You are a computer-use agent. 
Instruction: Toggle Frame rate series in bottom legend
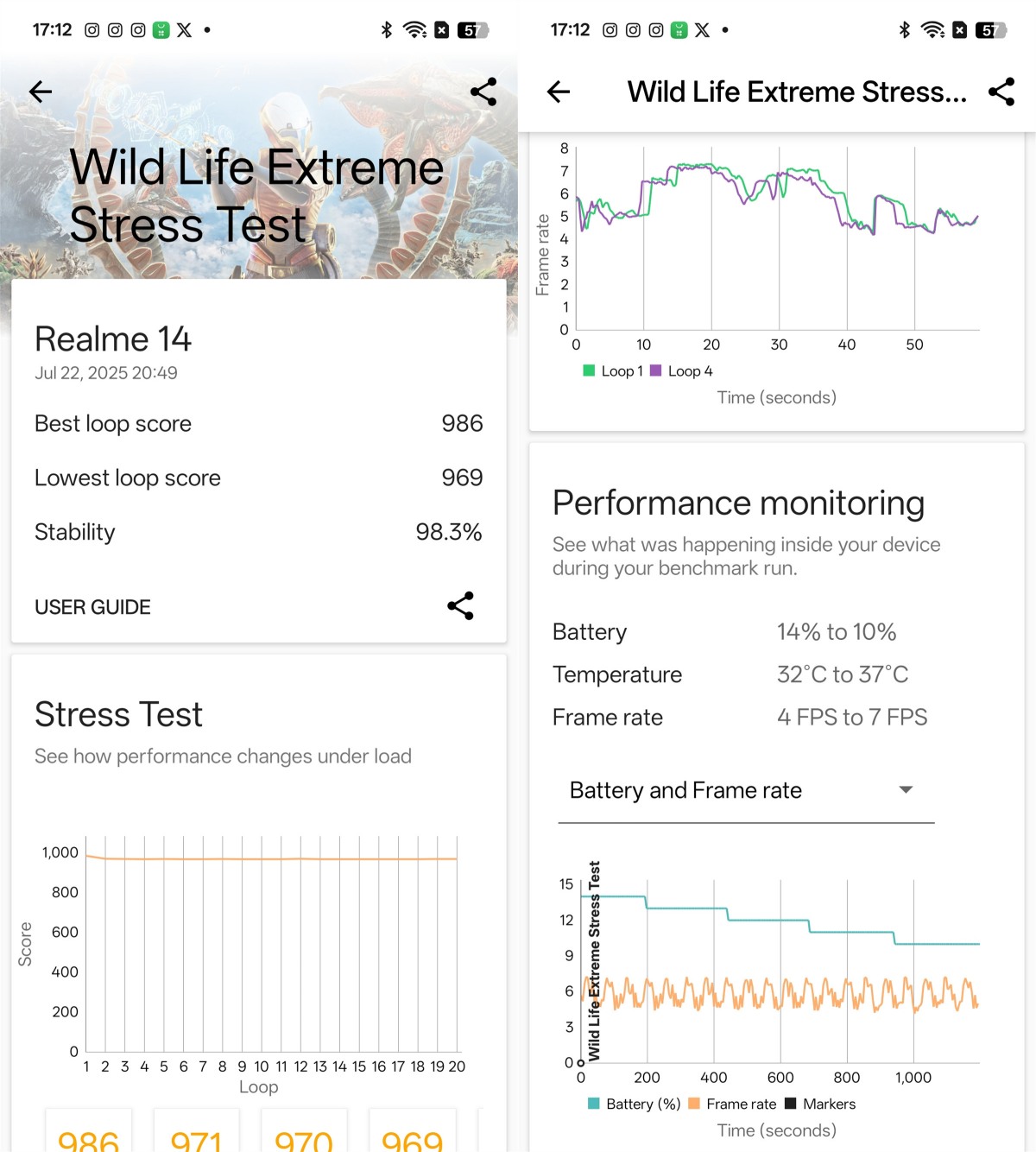coord(732,1104)
